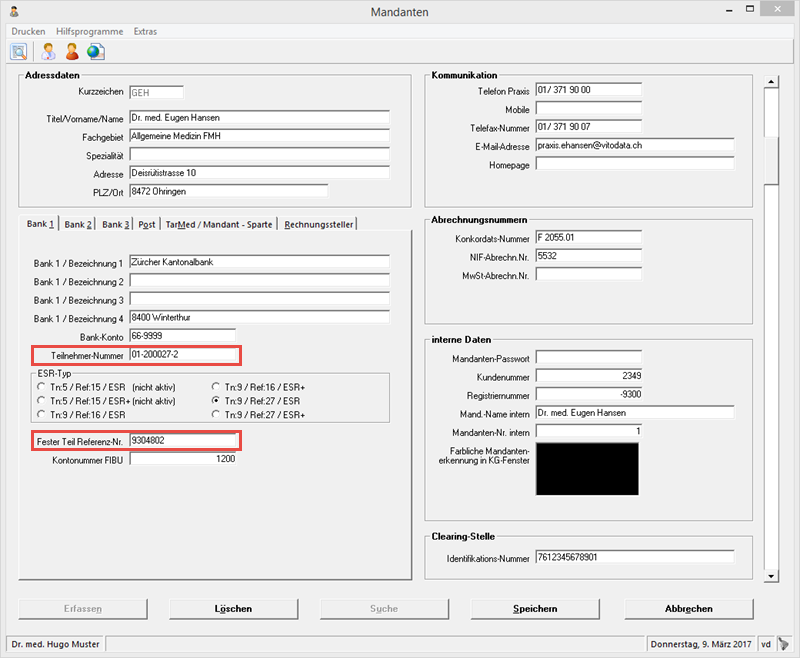This screenshot has width=800, height=658.
Task: Click the Titel/Vorname/Name field
Action: pyautogui.click(x=259, y=117)
